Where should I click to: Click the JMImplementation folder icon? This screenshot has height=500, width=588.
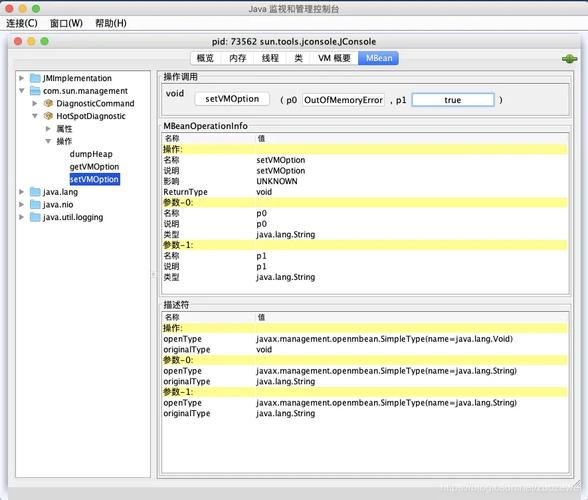[x=35, y=78]
